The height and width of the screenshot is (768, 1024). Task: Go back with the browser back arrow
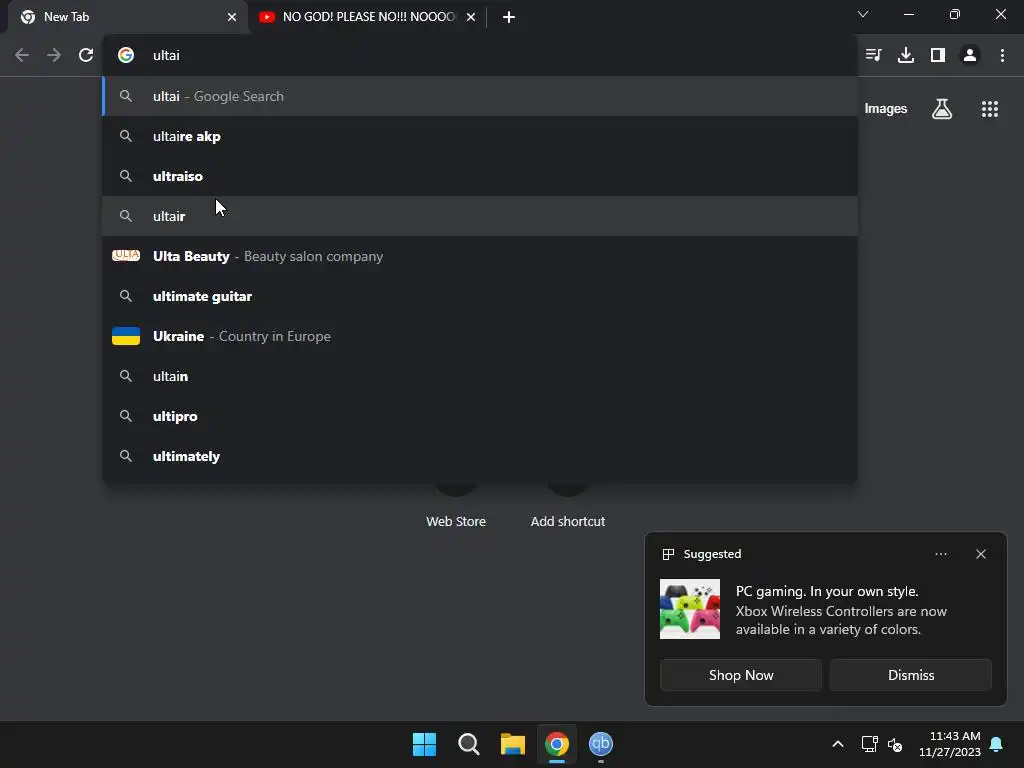22,56
